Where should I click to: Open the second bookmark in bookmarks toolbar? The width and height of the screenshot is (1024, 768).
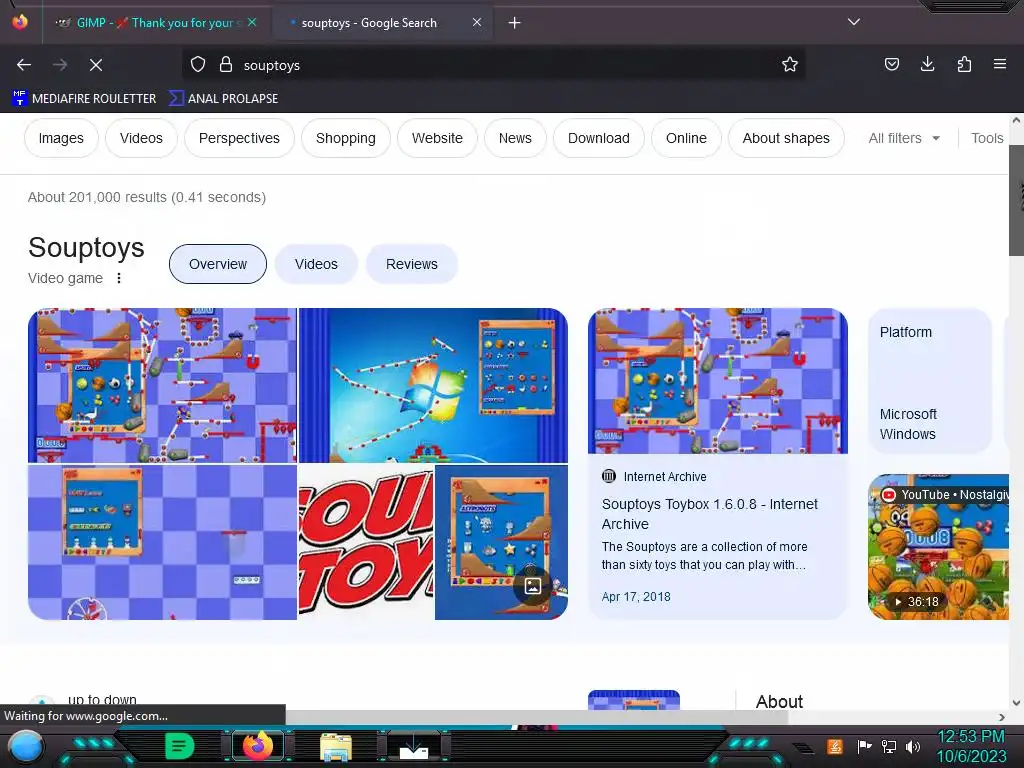[x=223, y=99]
